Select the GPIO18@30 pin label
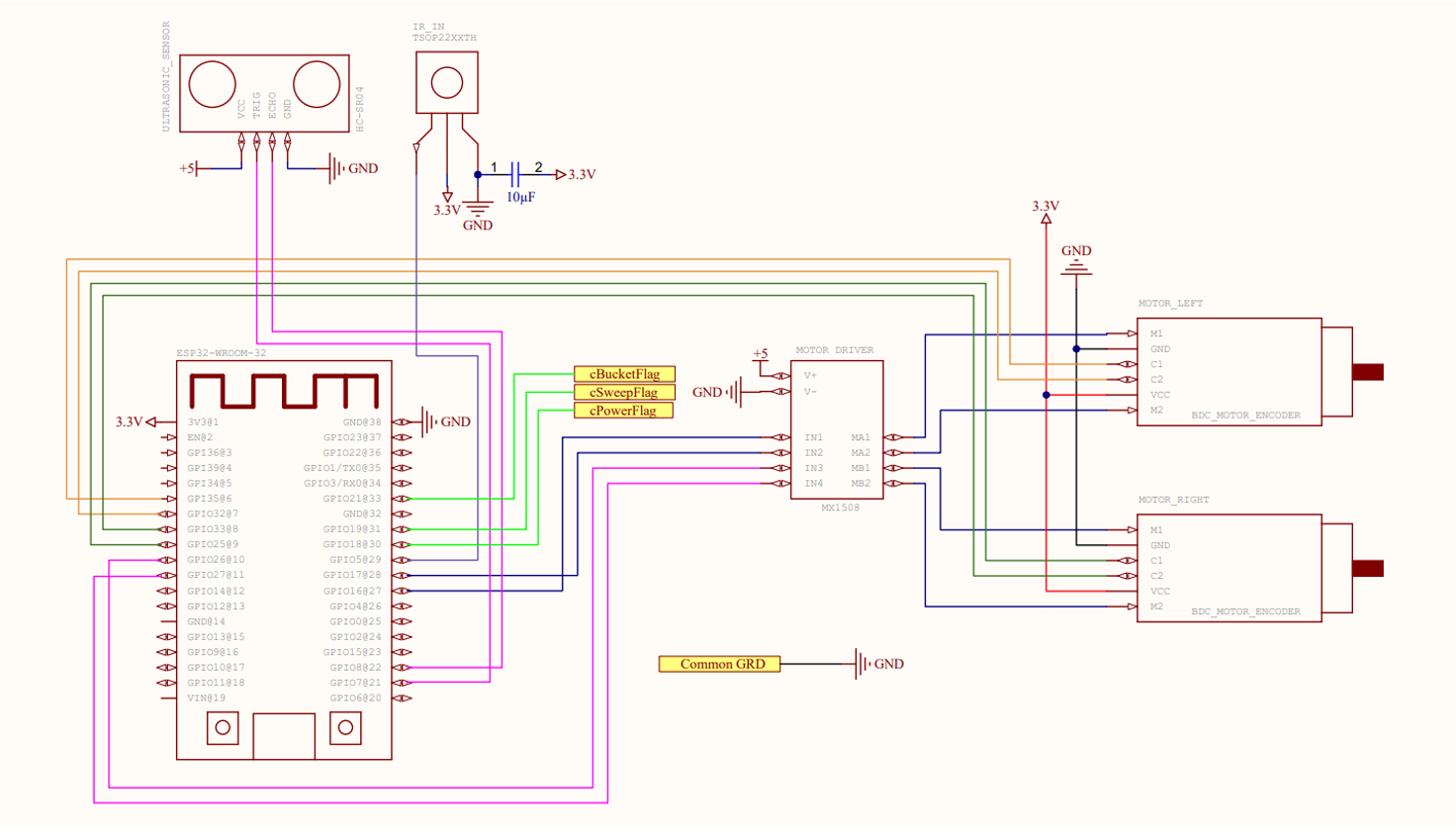This screenshot has width=1456, height=840. pyautogui.click(x=352, y=544)
